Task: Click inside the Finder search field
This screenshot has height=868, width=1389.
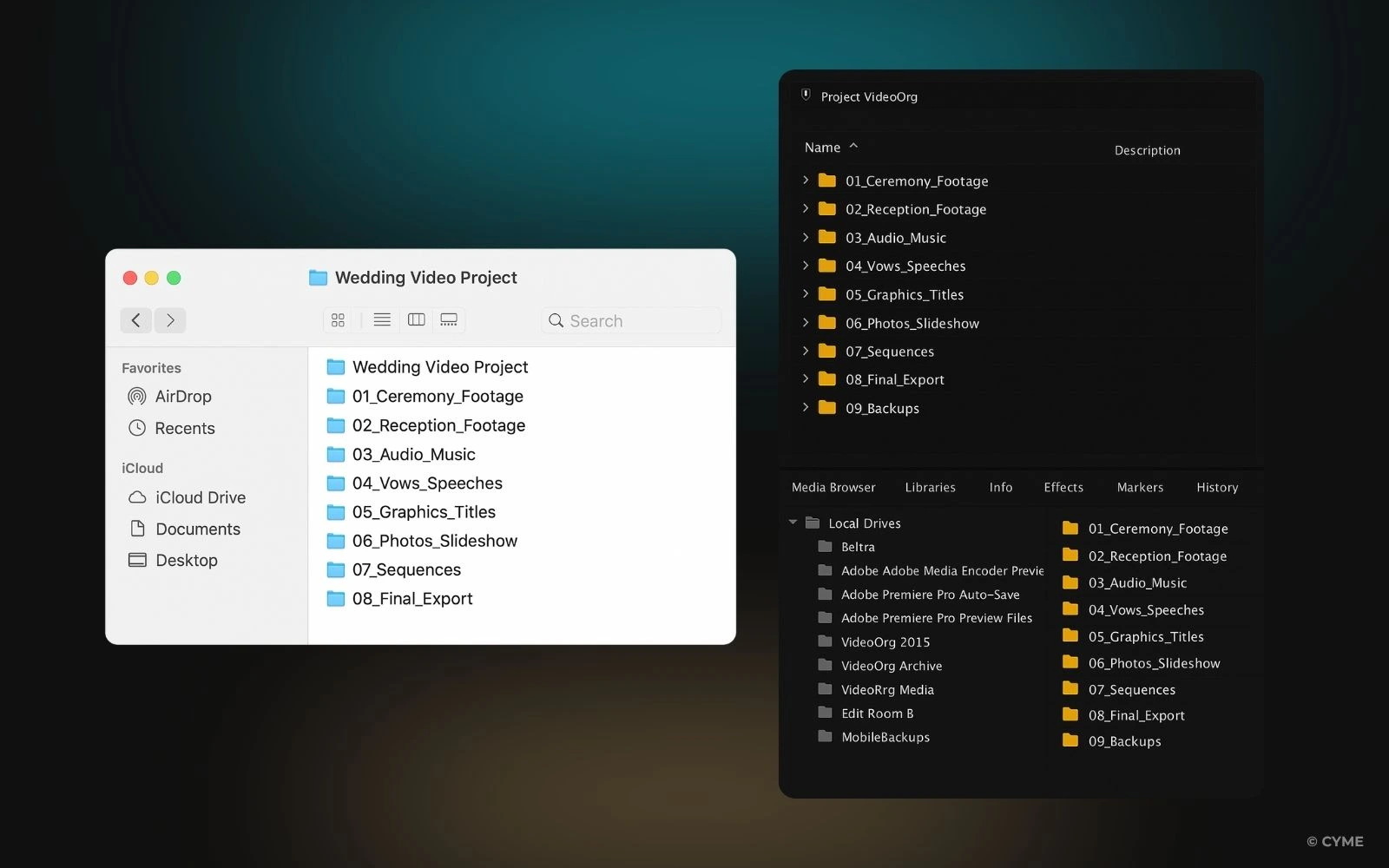Action: (631, 320)
